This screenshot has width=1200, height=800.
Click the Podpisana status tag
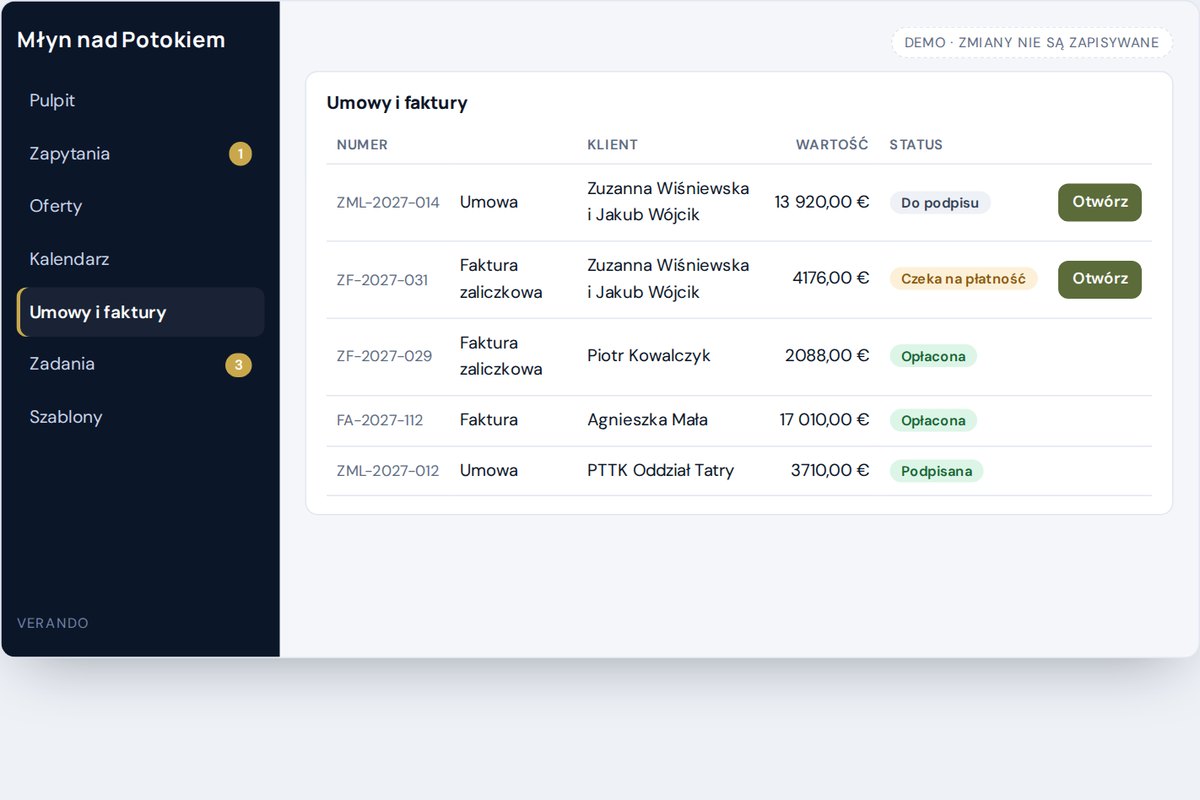pyautogui.click(x=936, y=471)
